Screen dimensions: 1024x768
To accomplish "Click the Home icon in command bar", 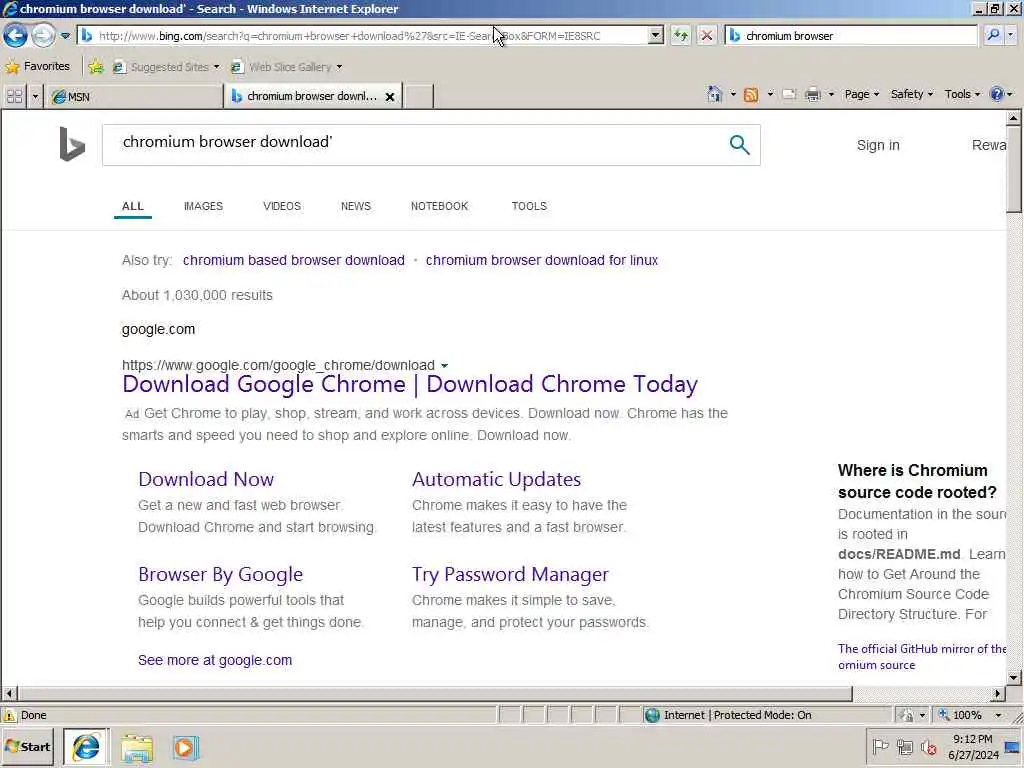I will [x=714, y=95].
